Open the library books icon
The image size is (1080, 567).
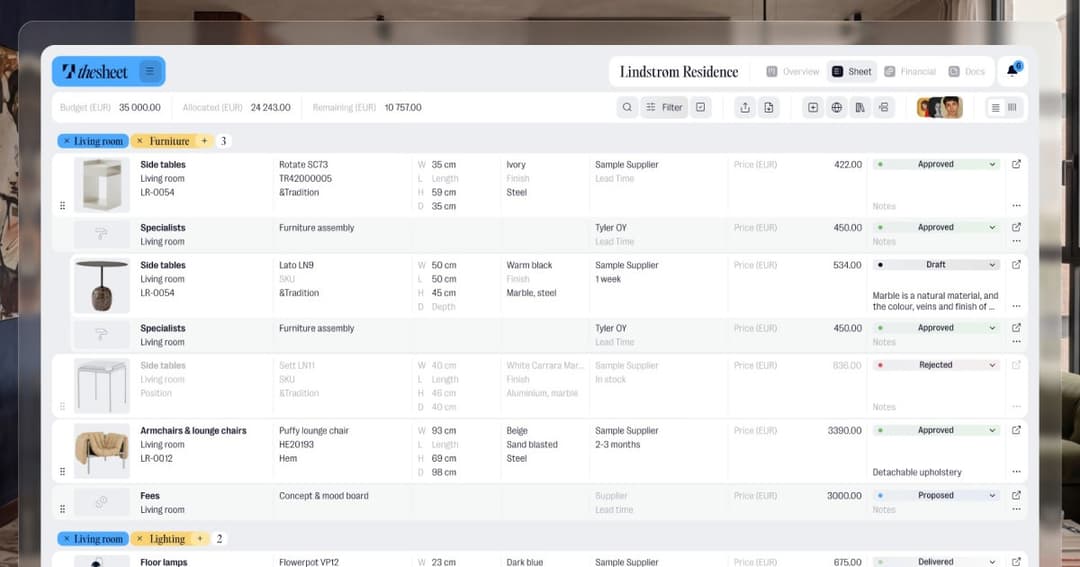coord(860,107)
